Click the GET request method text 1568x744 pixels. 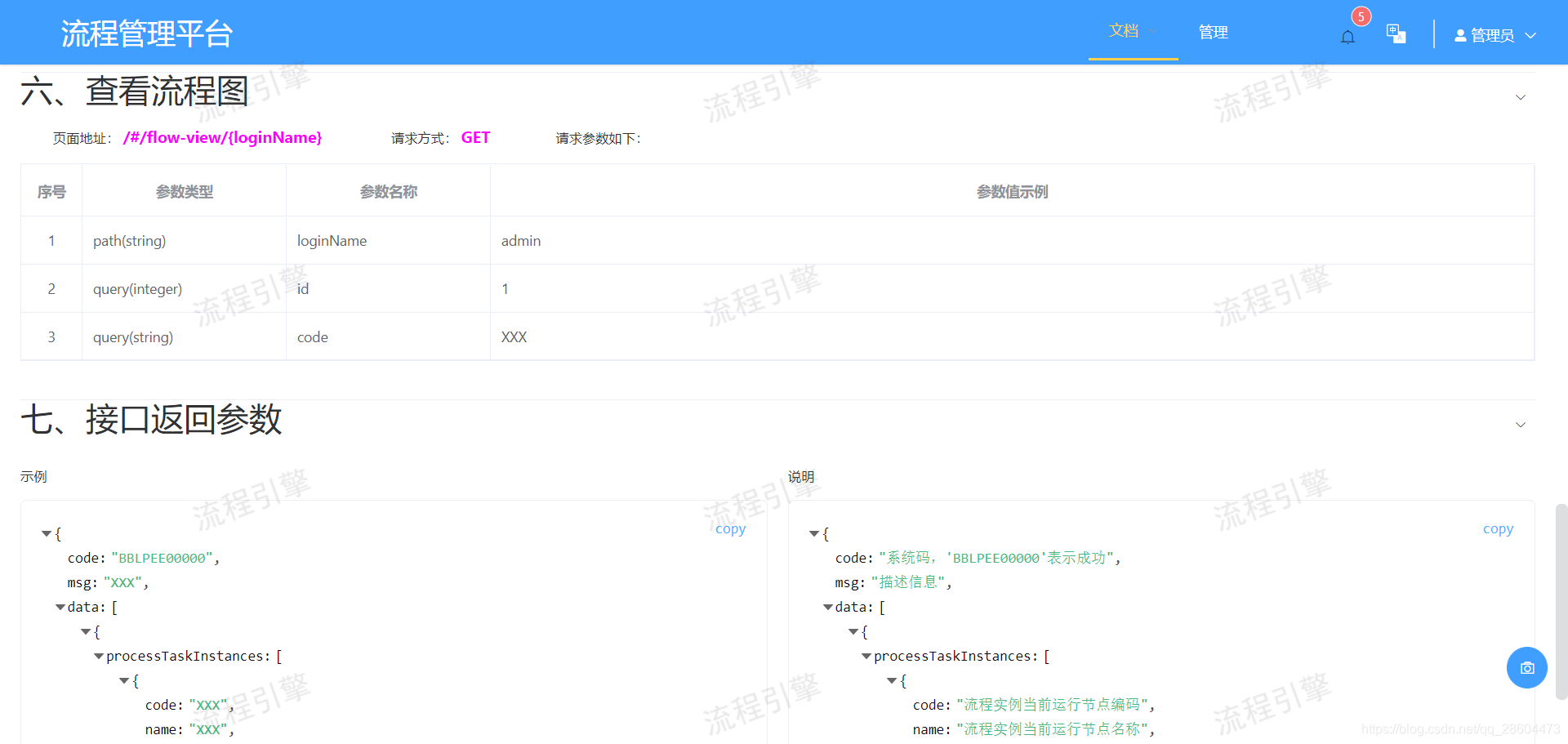[x=475, y=137]
